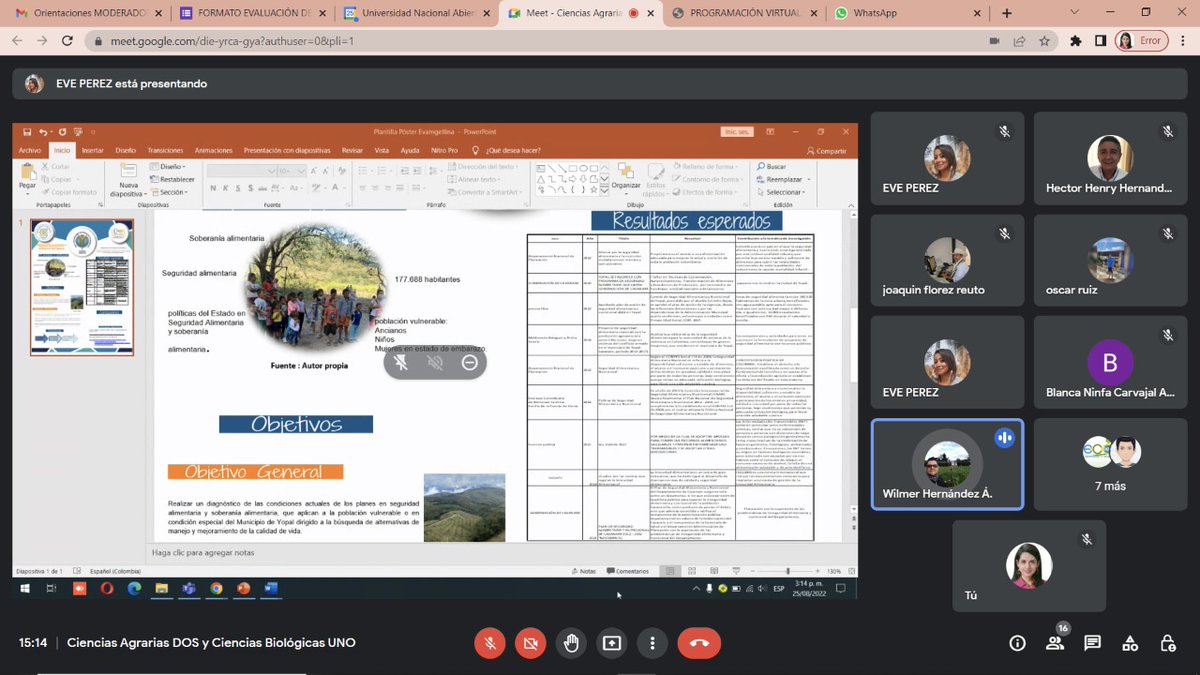Bookmark this tab with star icon
Viewport: 1200px width, 675px height.
tap(1044, 41)
